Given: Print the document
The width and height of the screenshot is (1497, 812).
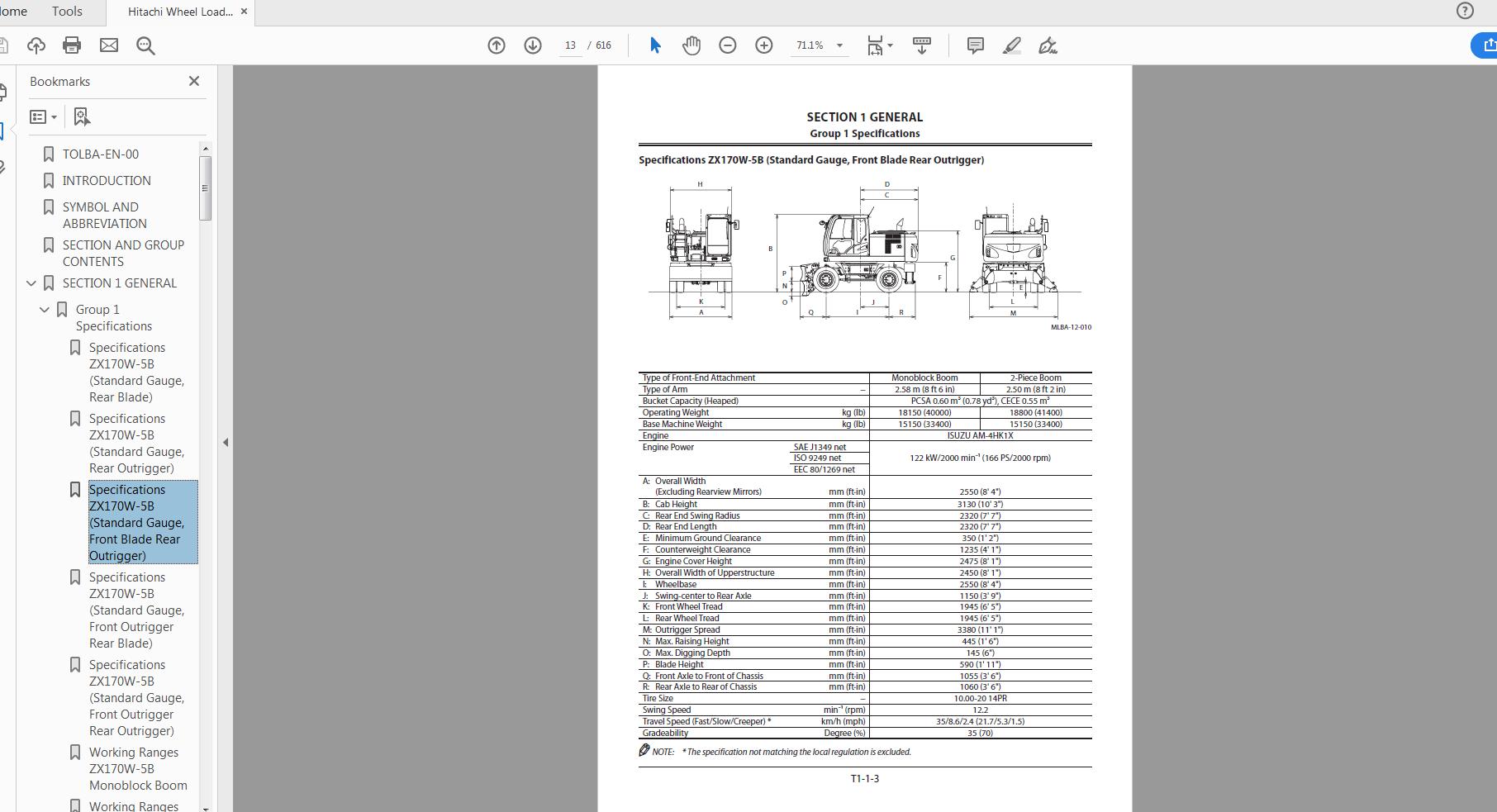Looking at the screenshot, I should [72, 45].
